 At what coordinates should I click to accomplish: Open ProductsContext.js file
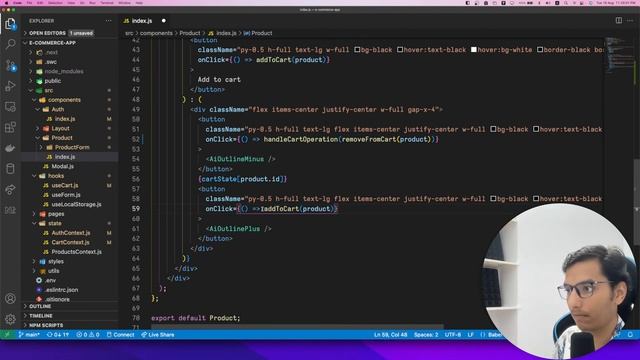pos(76,252)
